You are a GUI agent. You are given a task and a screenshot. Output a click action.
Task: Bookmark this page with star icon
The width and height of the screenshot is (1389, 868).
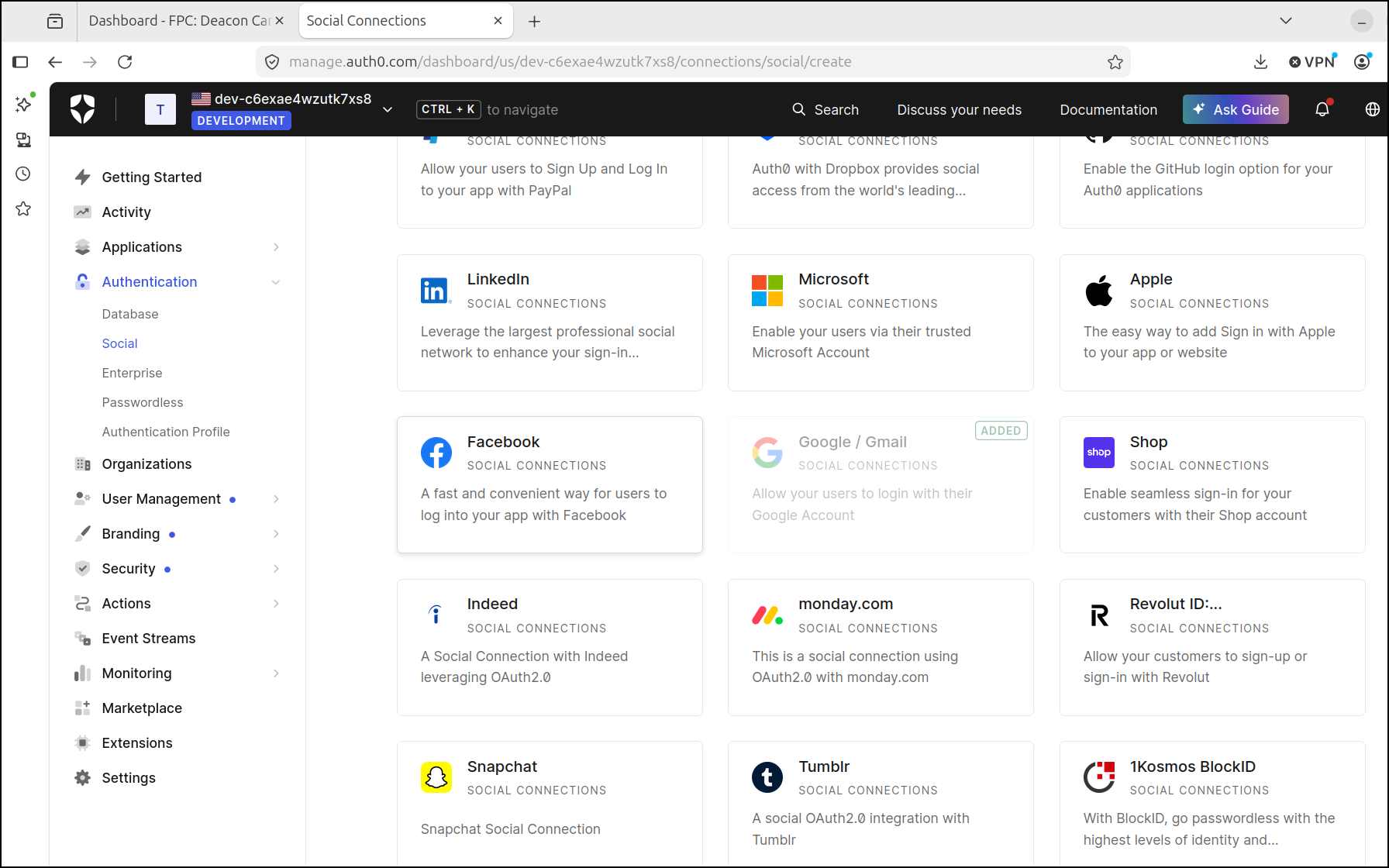point(1115,62)
